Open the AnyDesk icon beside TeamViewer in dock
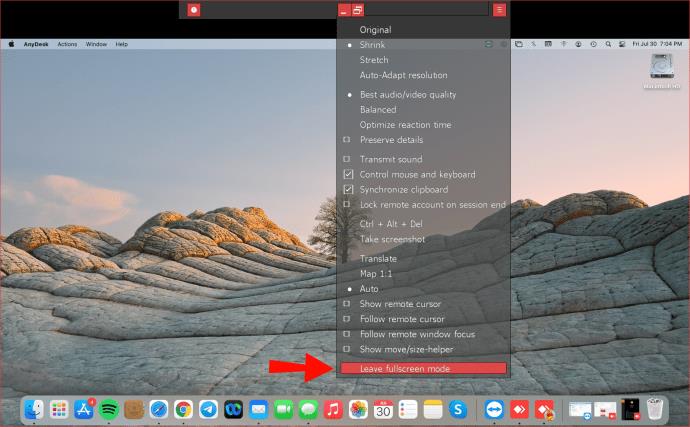This screenshot has width=690, height=427. coord(519,409)
